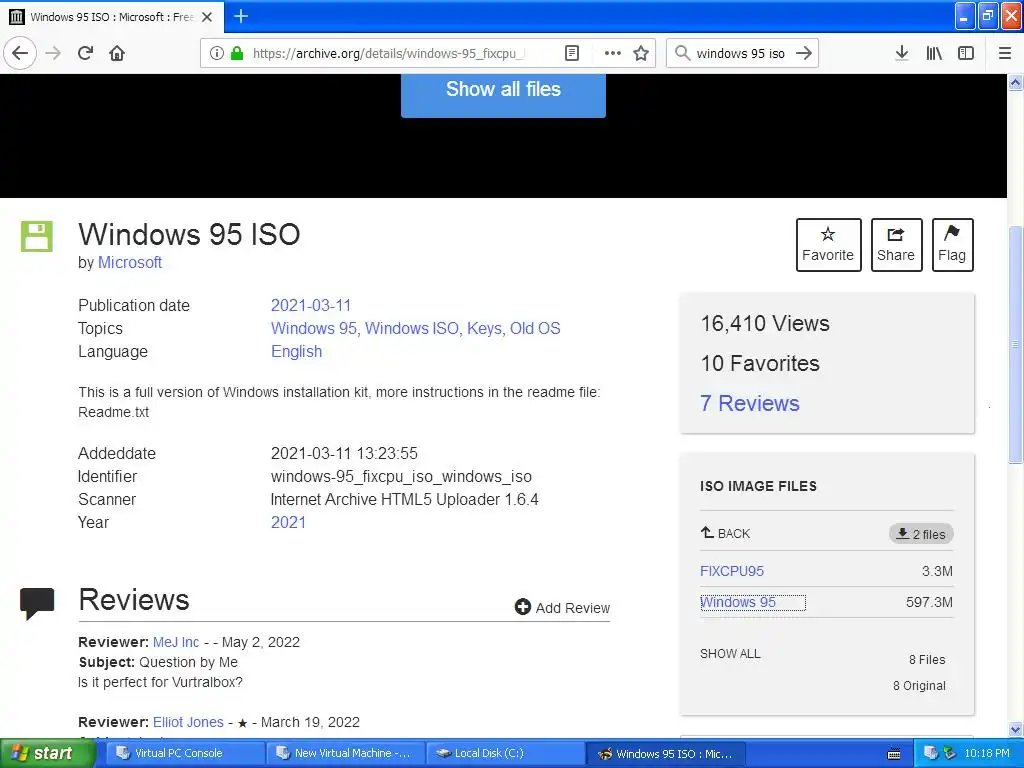Click the green software floppy icon
Image resolution: width=1024 pixels, height=768 pixels.
[x=37, y=236]
